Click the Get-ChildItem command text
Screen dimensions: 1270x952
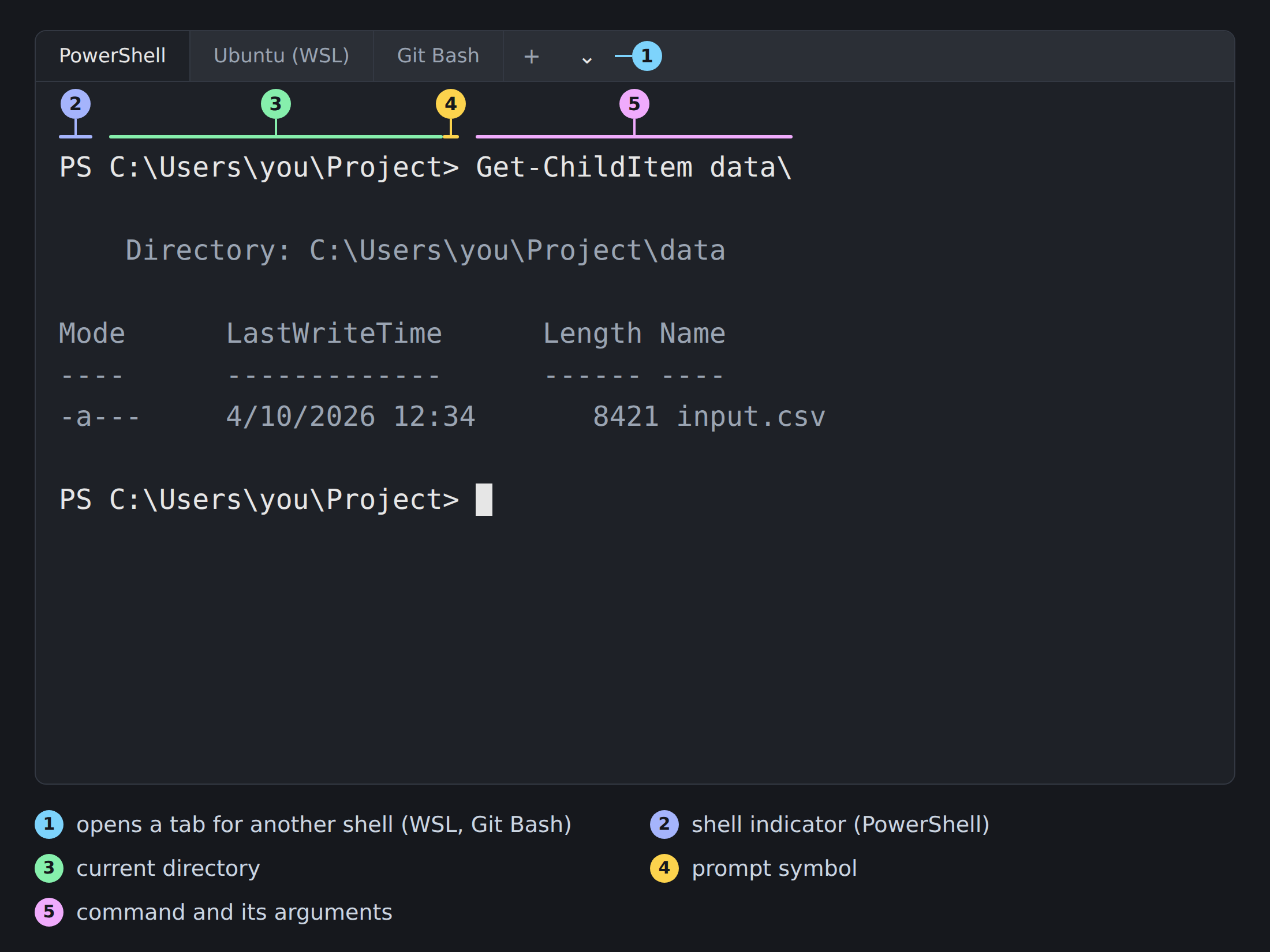(x=584, y=167)
